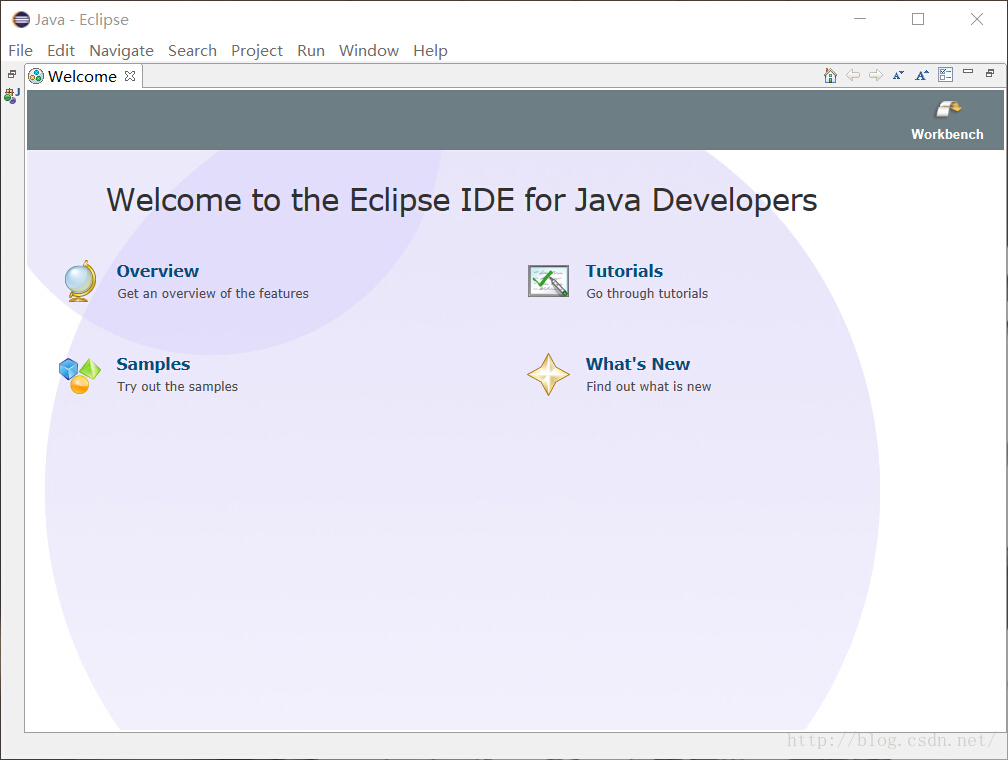Navigate to previous topic with back arrow
1008x760 pixels.
click(853, 75)
